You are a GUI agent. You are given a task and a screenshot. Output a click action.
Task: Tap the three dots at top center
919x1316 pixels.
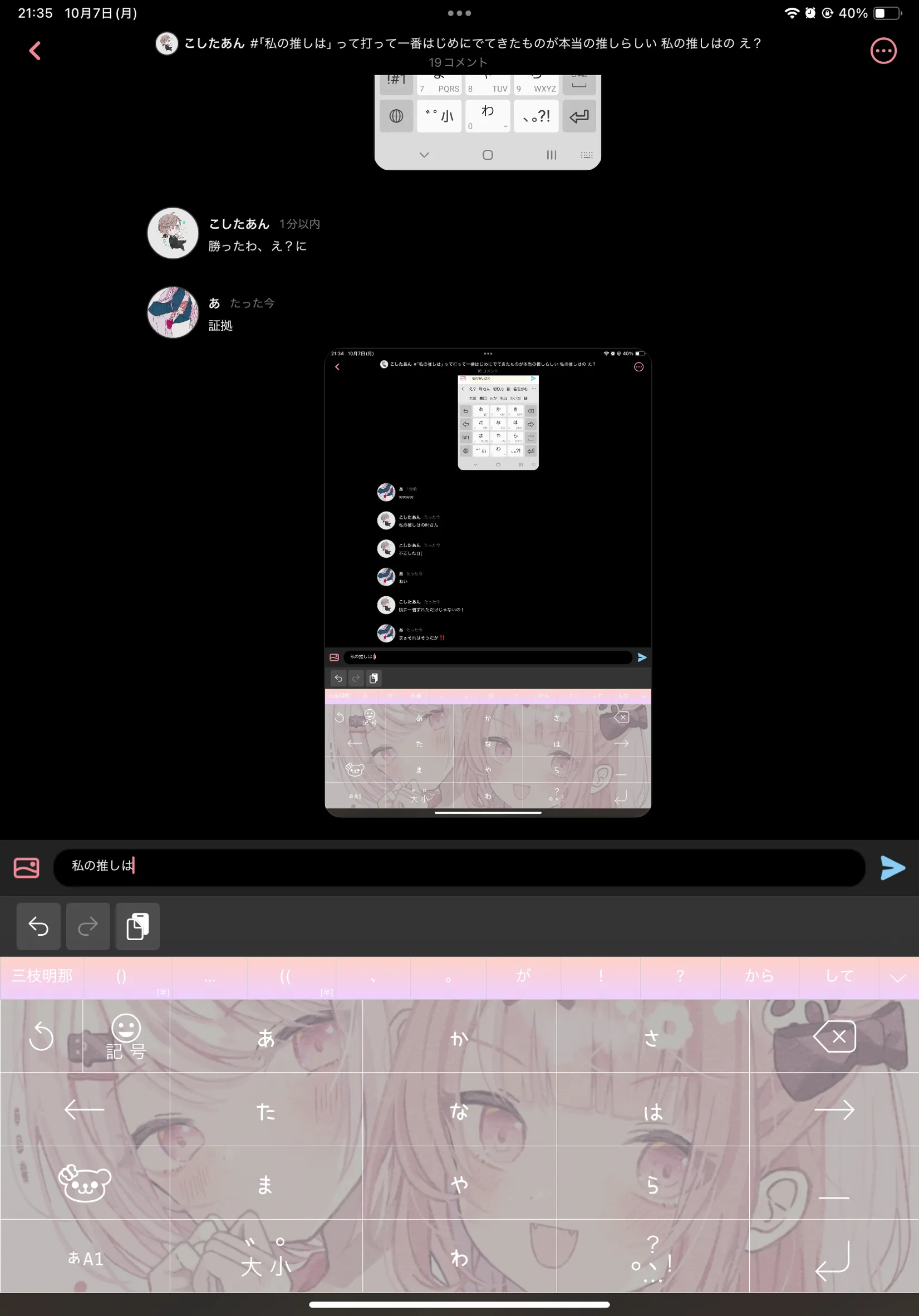[x=460, y=13]
